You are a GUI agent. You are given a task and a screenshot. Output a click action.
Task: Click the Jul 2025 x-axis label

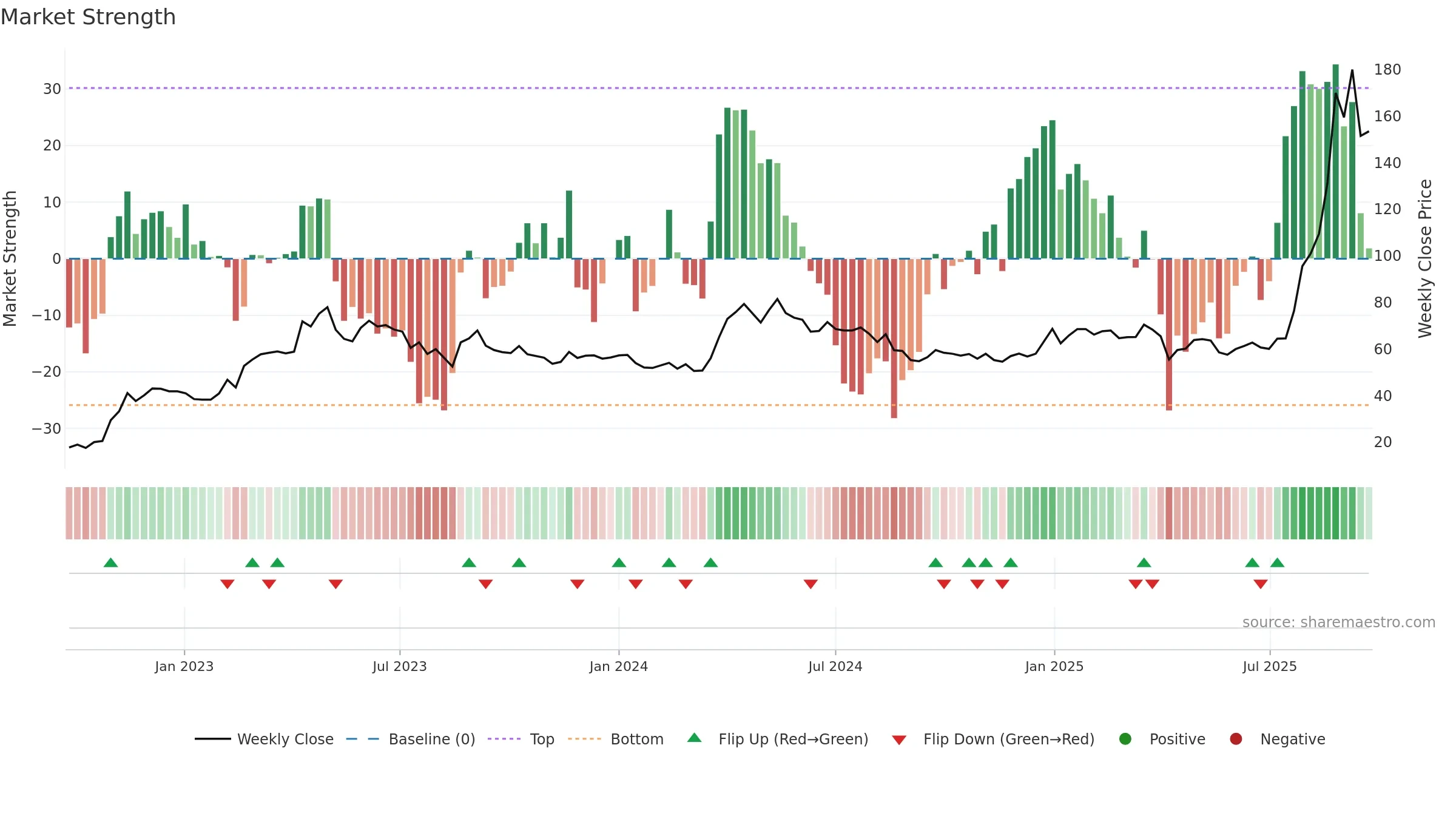1270,667
